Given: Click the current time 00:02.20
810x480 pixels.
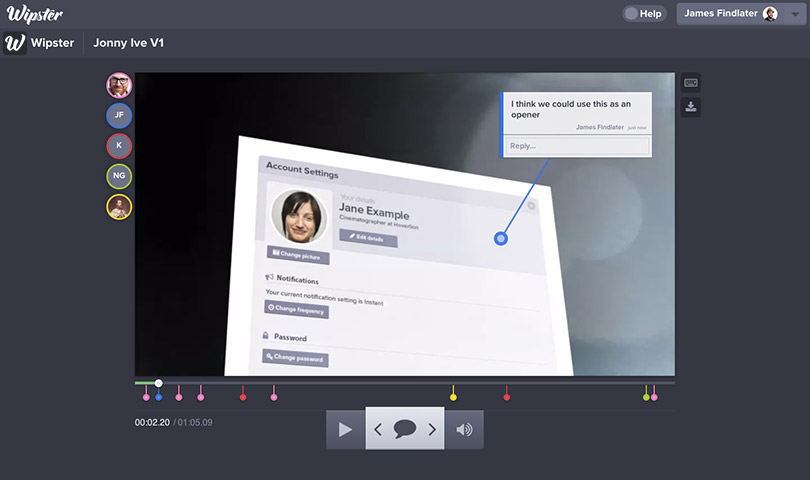Looking at the screenshot, I should pyautogui.click(x=152, y=423).
